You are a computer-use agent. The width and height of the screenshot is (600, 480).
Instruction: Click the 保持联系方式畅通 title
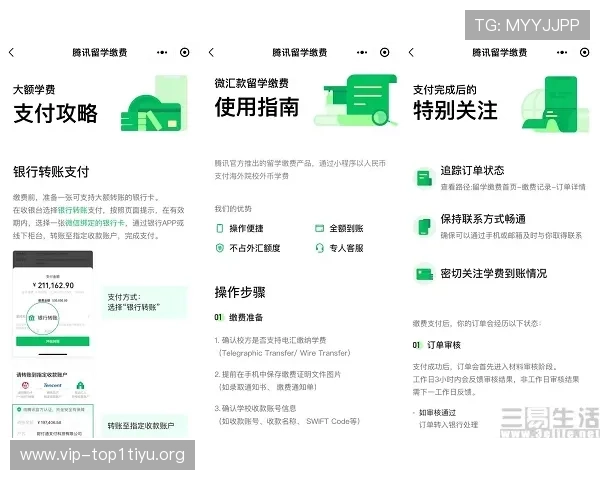tap(483, 219)
